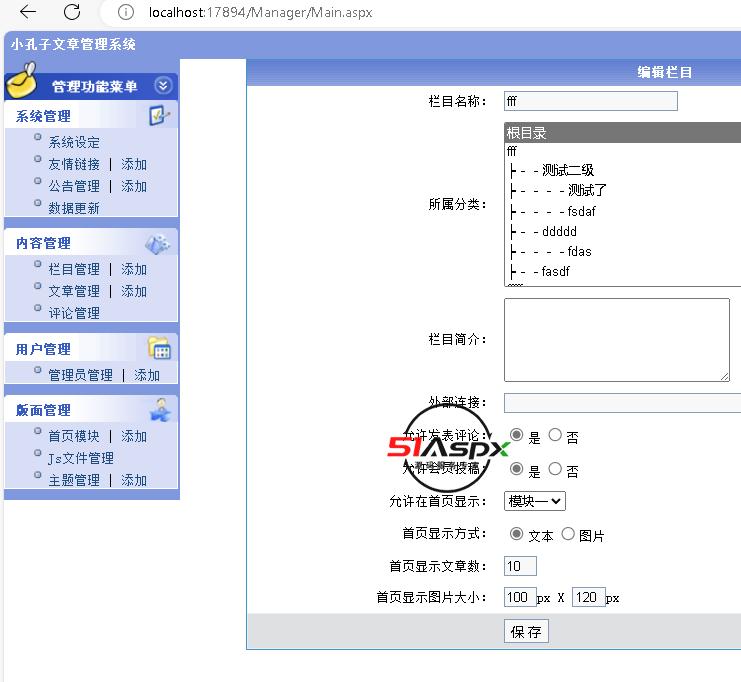
Task: Show site information via the info icon
Action: point(125,12)
